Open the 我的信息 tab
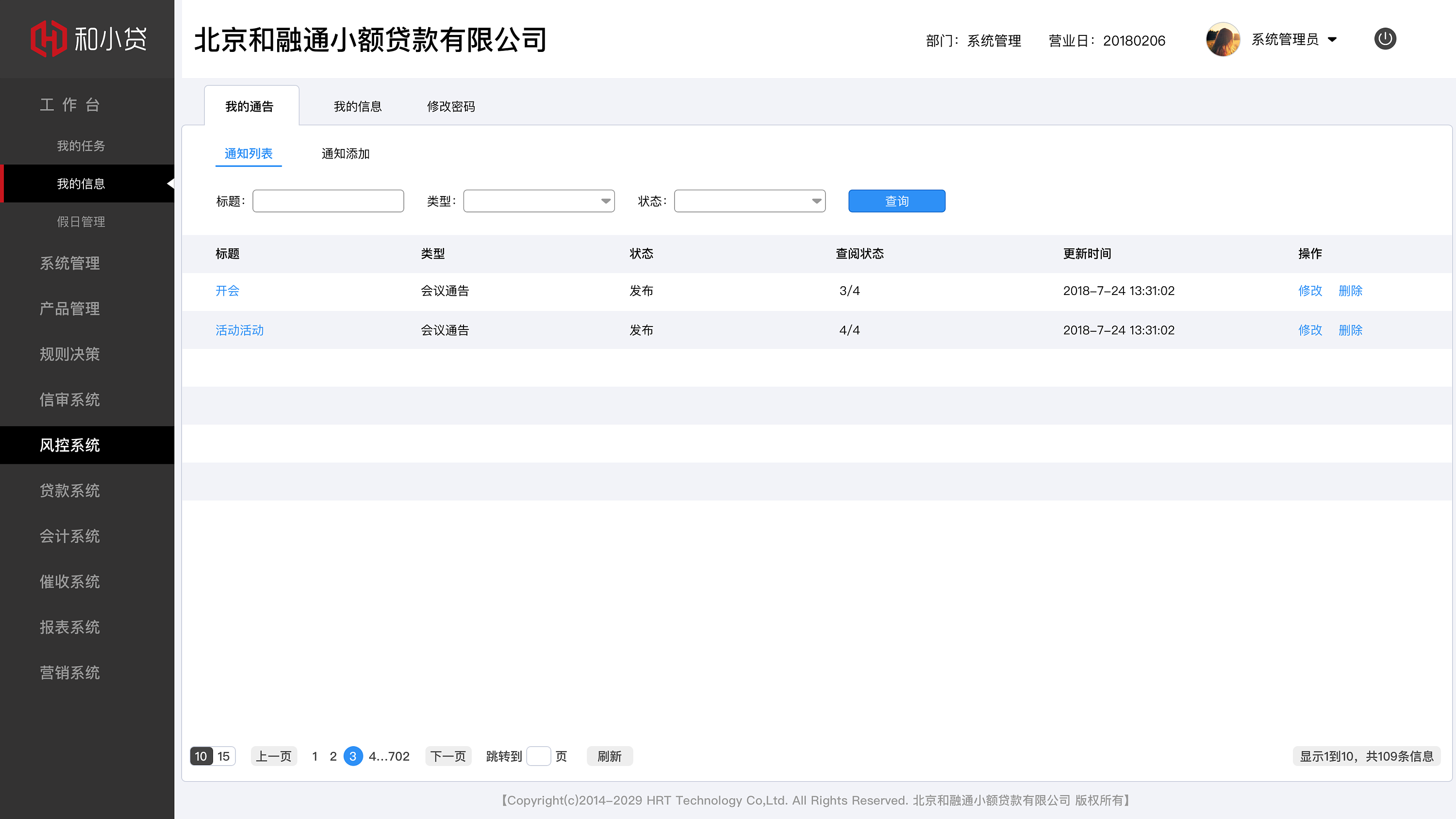 coord(357,106)
